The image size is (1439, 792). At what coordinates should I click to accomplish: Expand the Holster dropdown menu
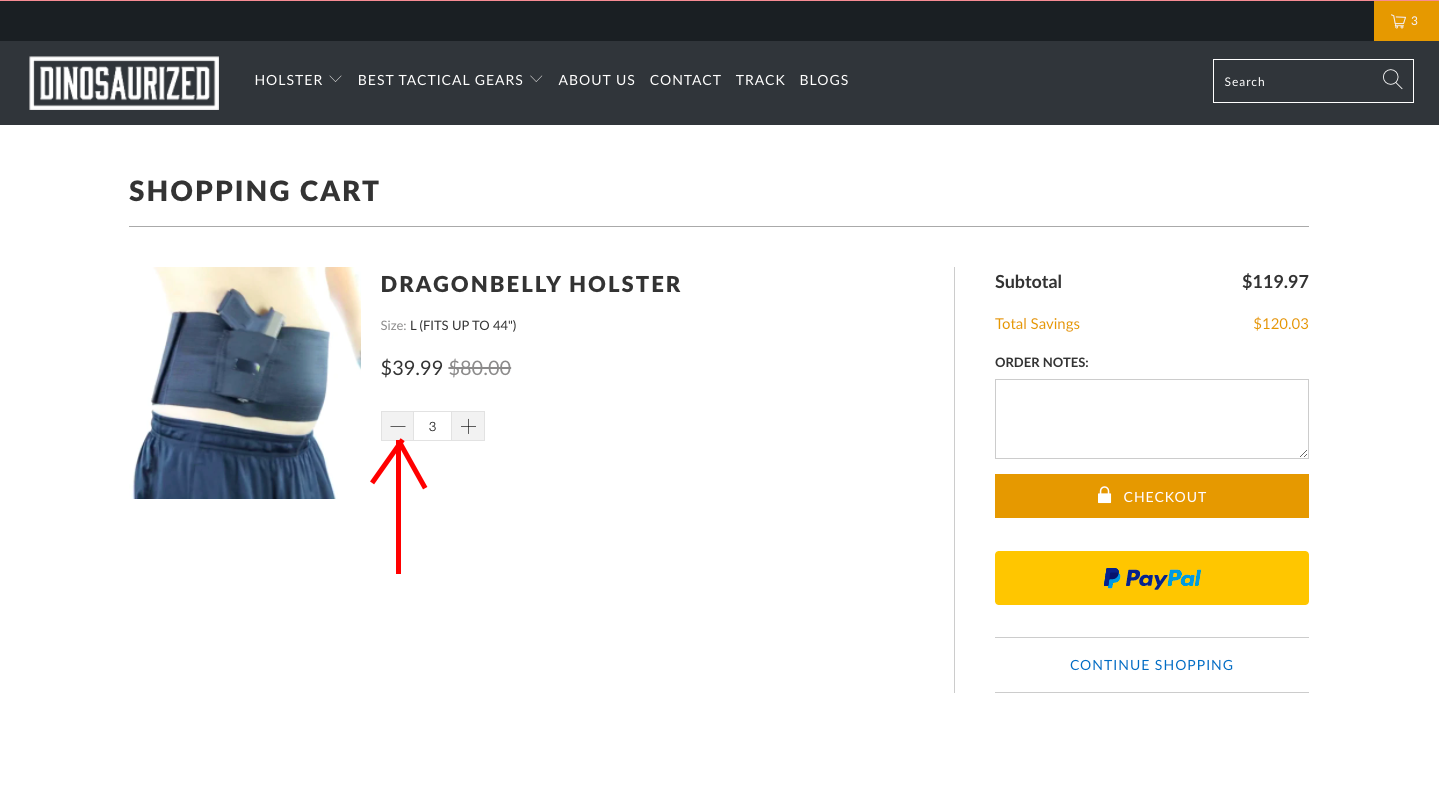point(298,80)
